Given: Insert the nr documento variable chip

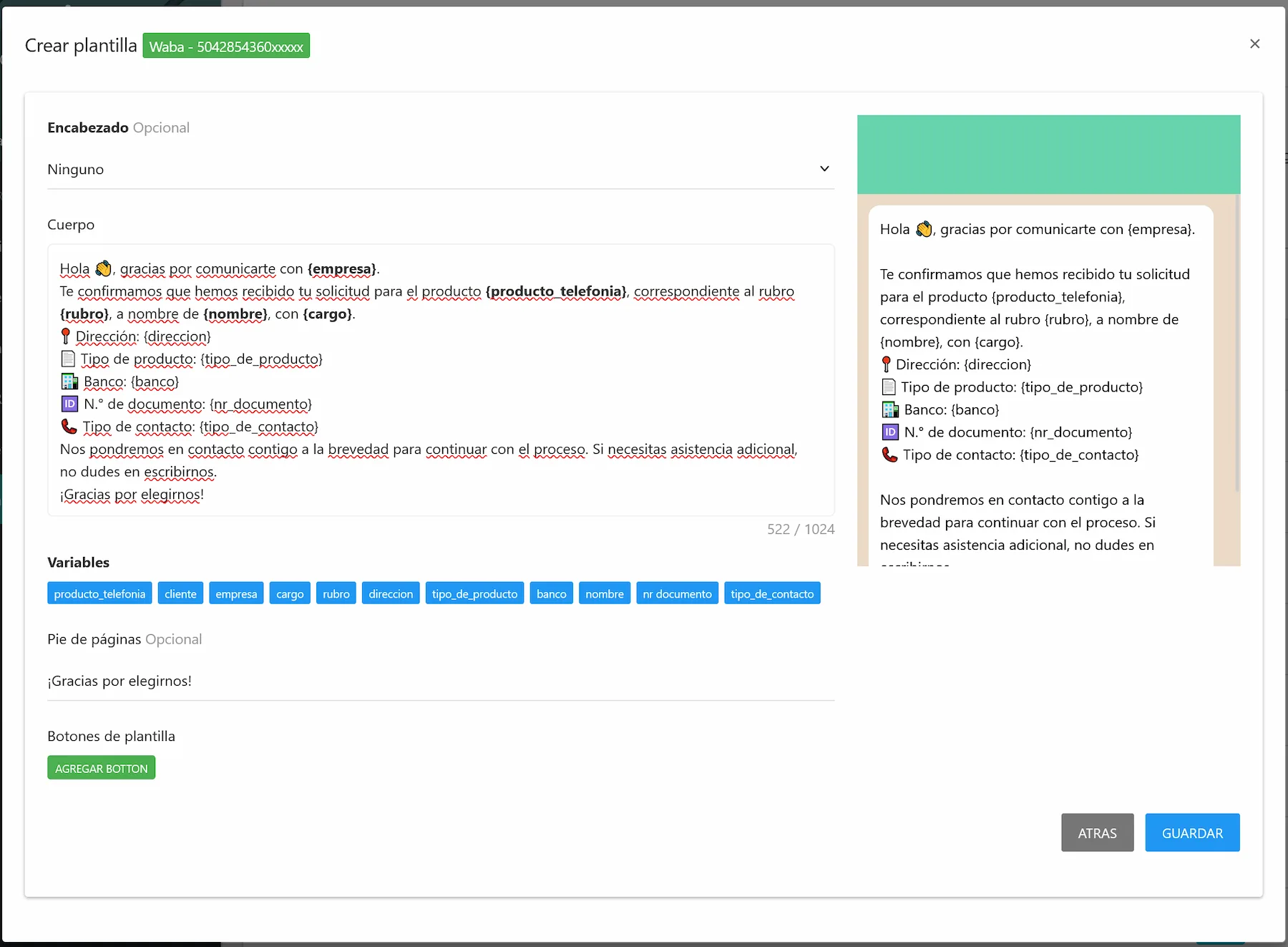Looking at the screenshot, I should pyautogui.click(x=677, y=593).
